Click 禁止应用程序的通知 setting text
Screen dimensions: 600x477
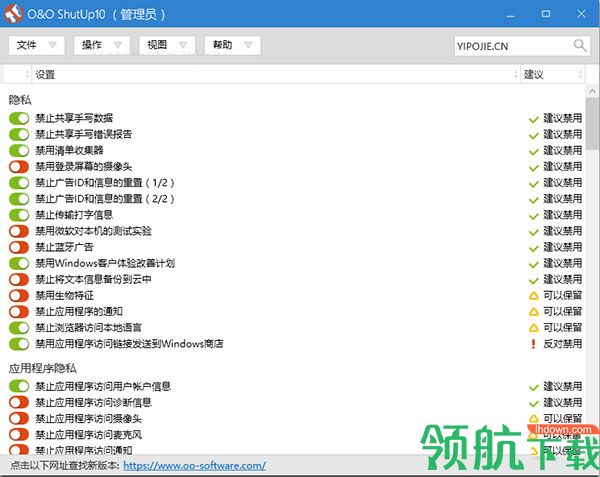[x=79, y=311]
